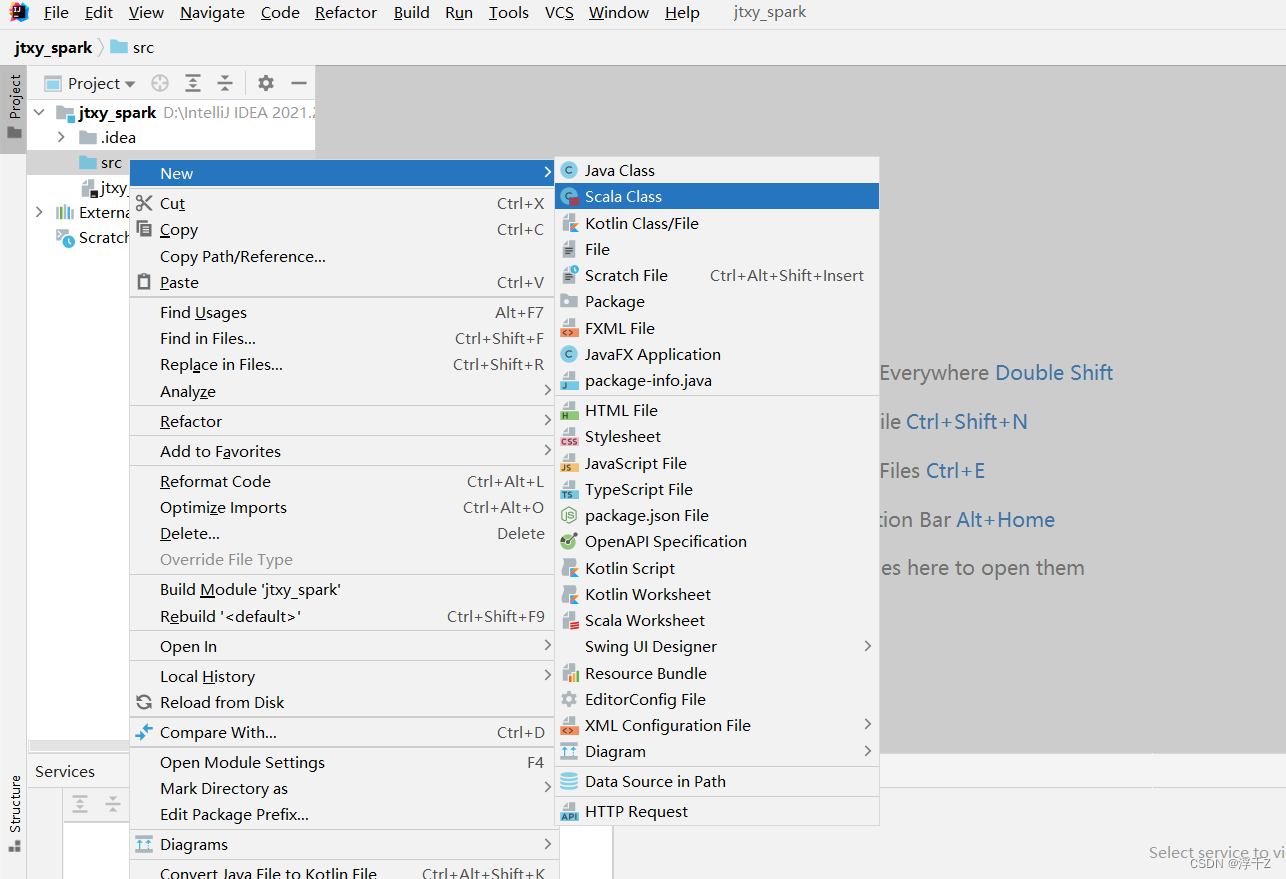The height and width of the screenshot is (879, 1286).
Task: Choose Open Module Settings
Action: coord(343,762)
